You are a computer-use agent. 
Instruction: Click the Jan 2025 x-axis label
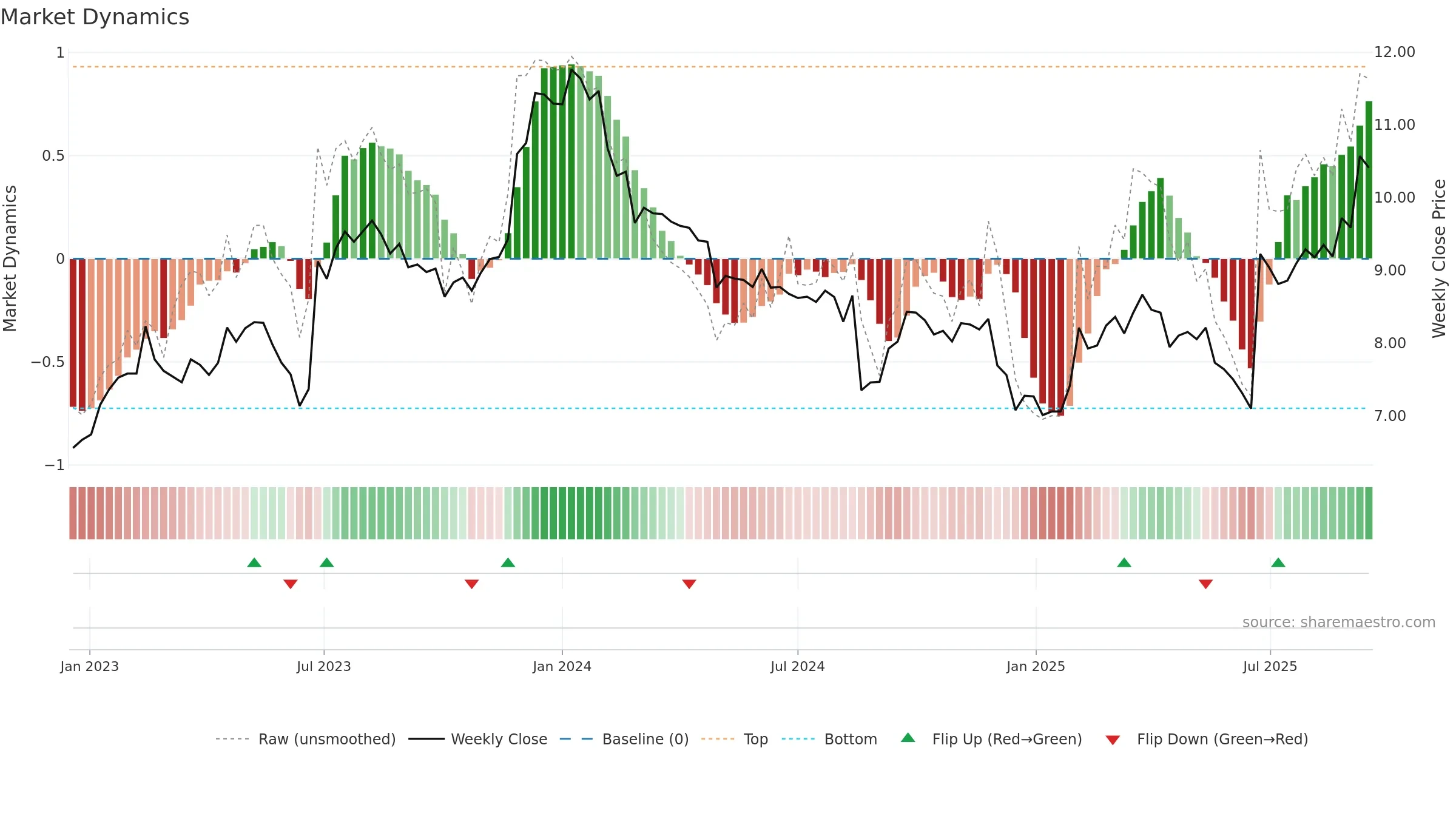coord(1036,666)
